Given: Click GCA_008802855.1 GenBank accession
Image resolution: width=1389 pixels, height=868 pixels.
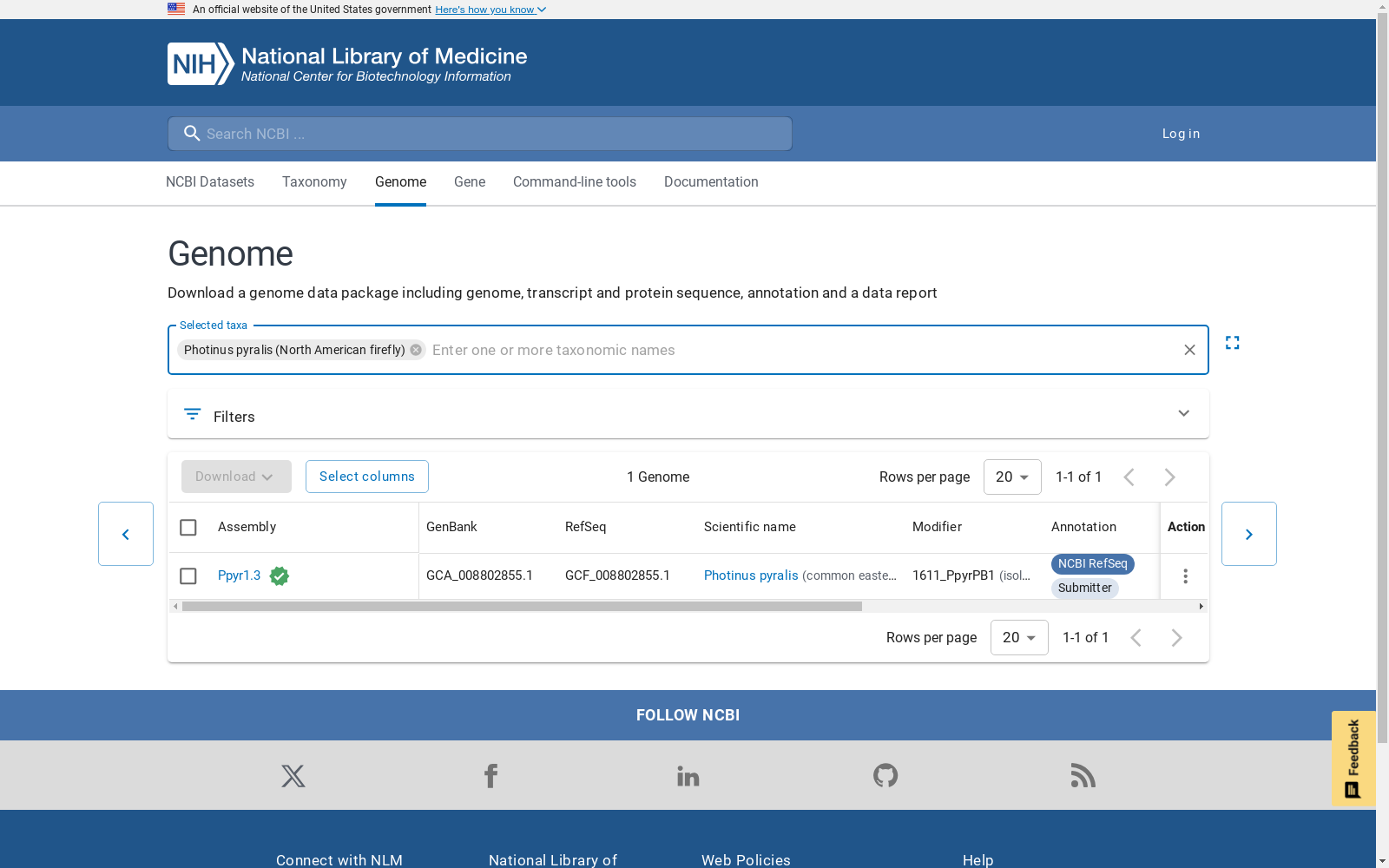Looking at the screenshot, I should (x=480, y=575).
